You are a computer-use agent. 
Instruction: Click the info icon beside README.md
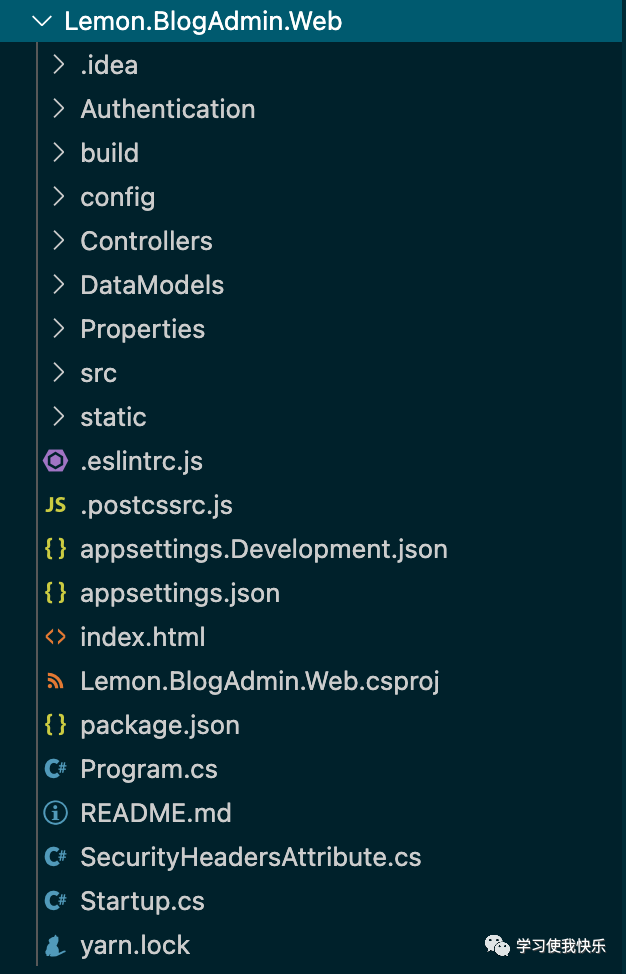[x=55, y=813]
